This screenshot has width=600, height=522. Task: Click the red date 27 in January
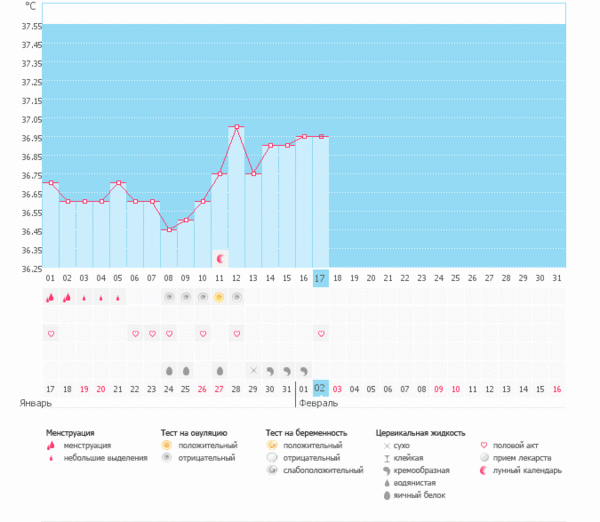tap(219, 389)
